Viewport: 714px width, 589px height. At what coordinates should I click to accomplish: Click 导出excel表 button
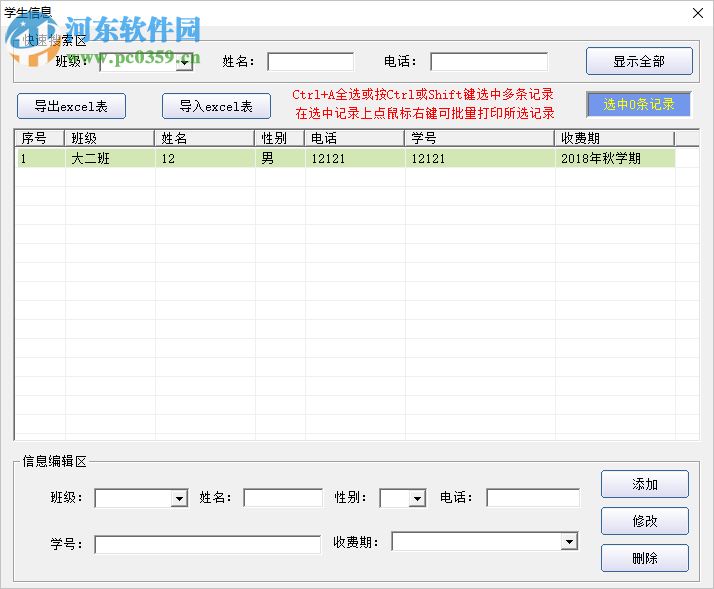[71, 106]
